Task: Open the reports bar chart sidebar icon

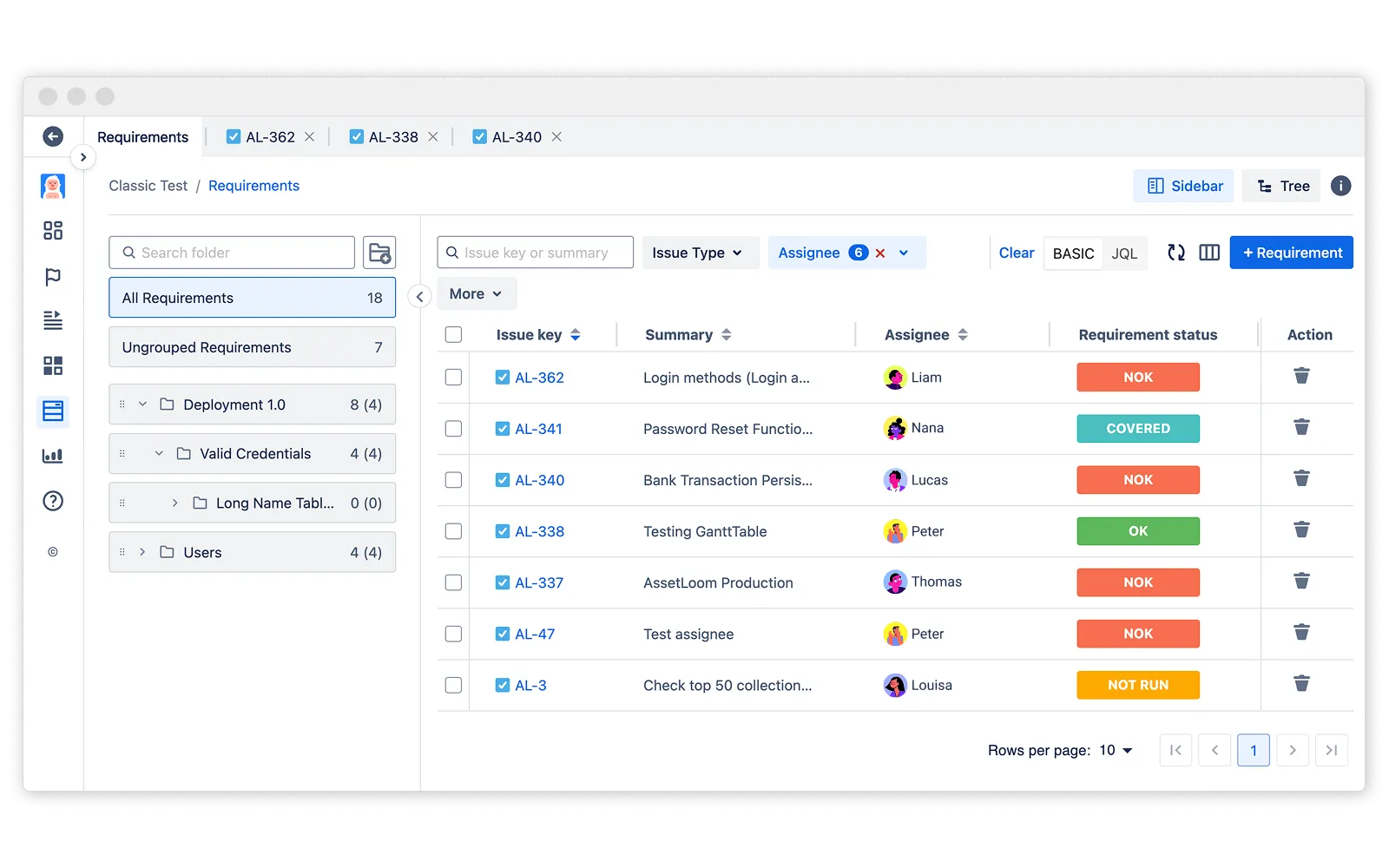Action: point(53,456)
